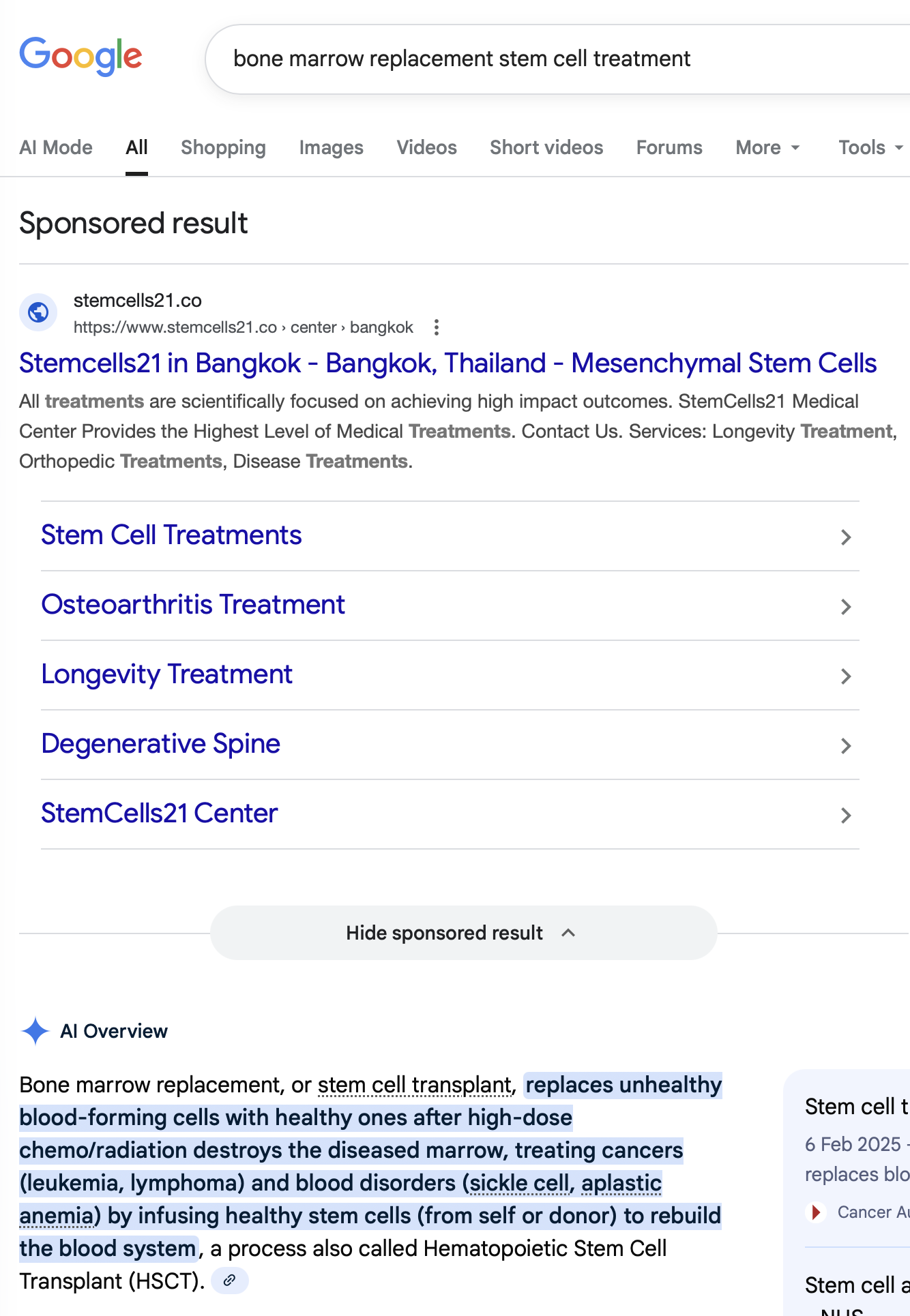Click the underlined stem cell transplant term
Screen dimensions: 910x1316
click(415, 1085)
